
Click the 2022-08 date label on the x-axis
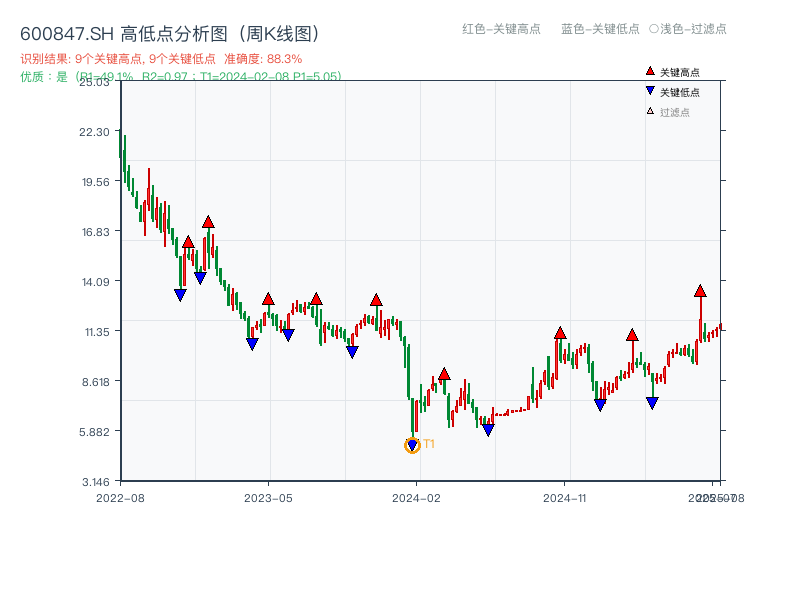pyautogui.click(x=120, y=497)
